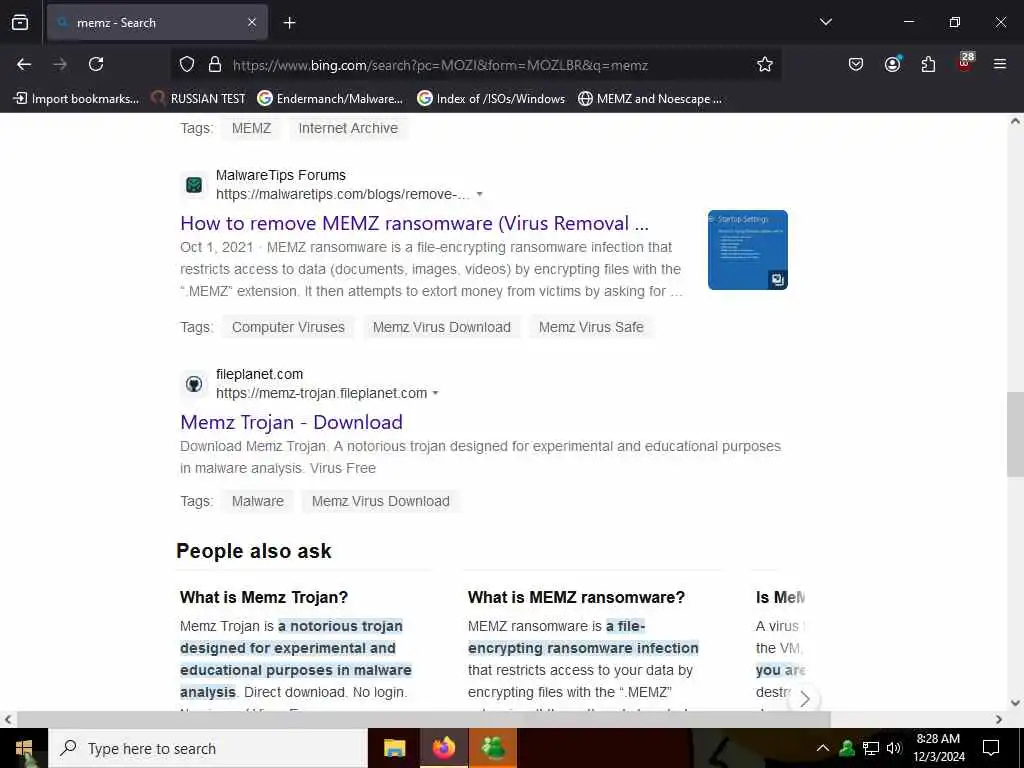Expand dropdown next to memz-trojan.fileplanet.com URL
This screenshot has width=1024, height=768.
pyautogui.click(x=435, y=393)
